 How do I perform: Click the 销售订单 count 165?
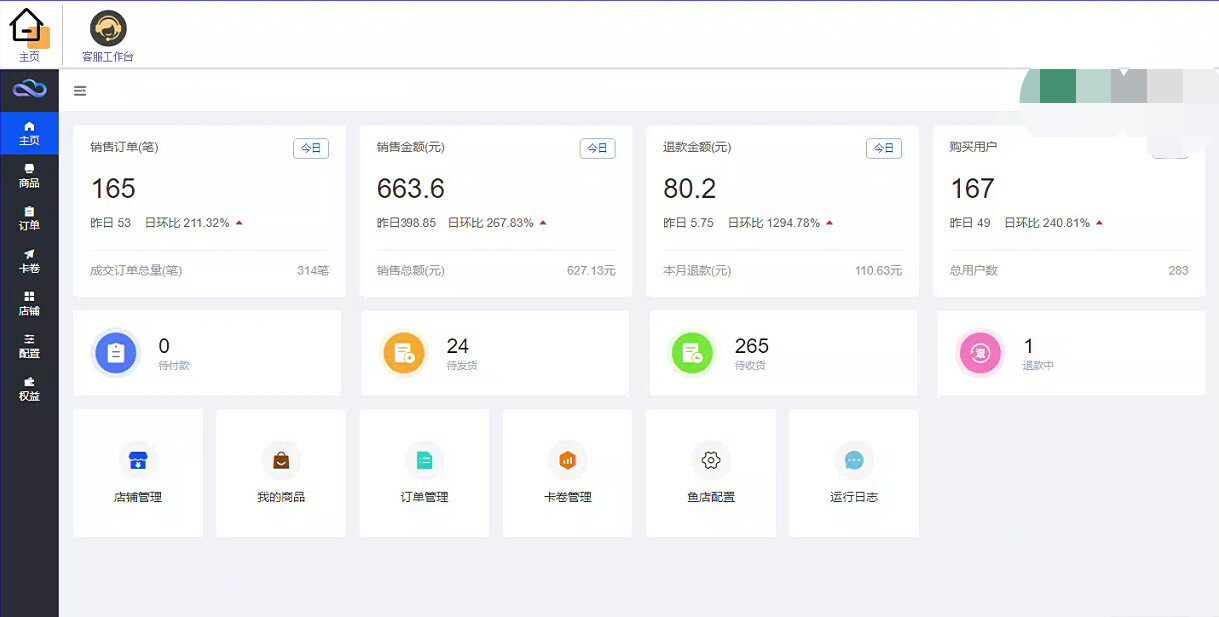pyautogui.click(x=113, y=189)
